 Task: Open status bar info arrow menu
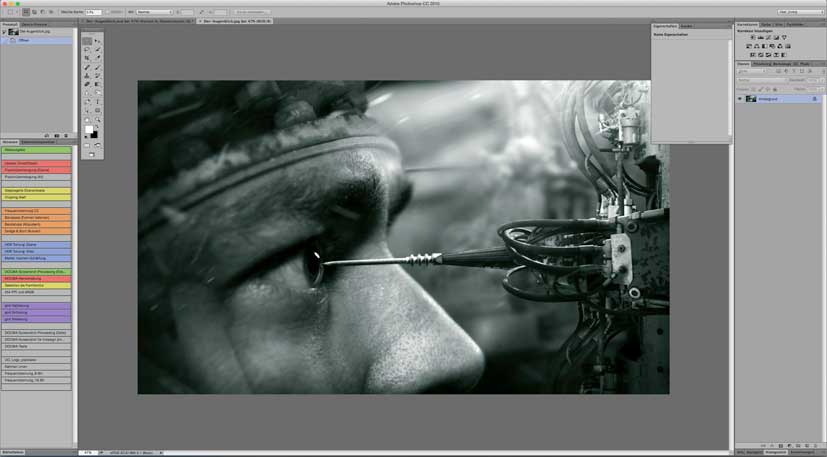[161, 452]
